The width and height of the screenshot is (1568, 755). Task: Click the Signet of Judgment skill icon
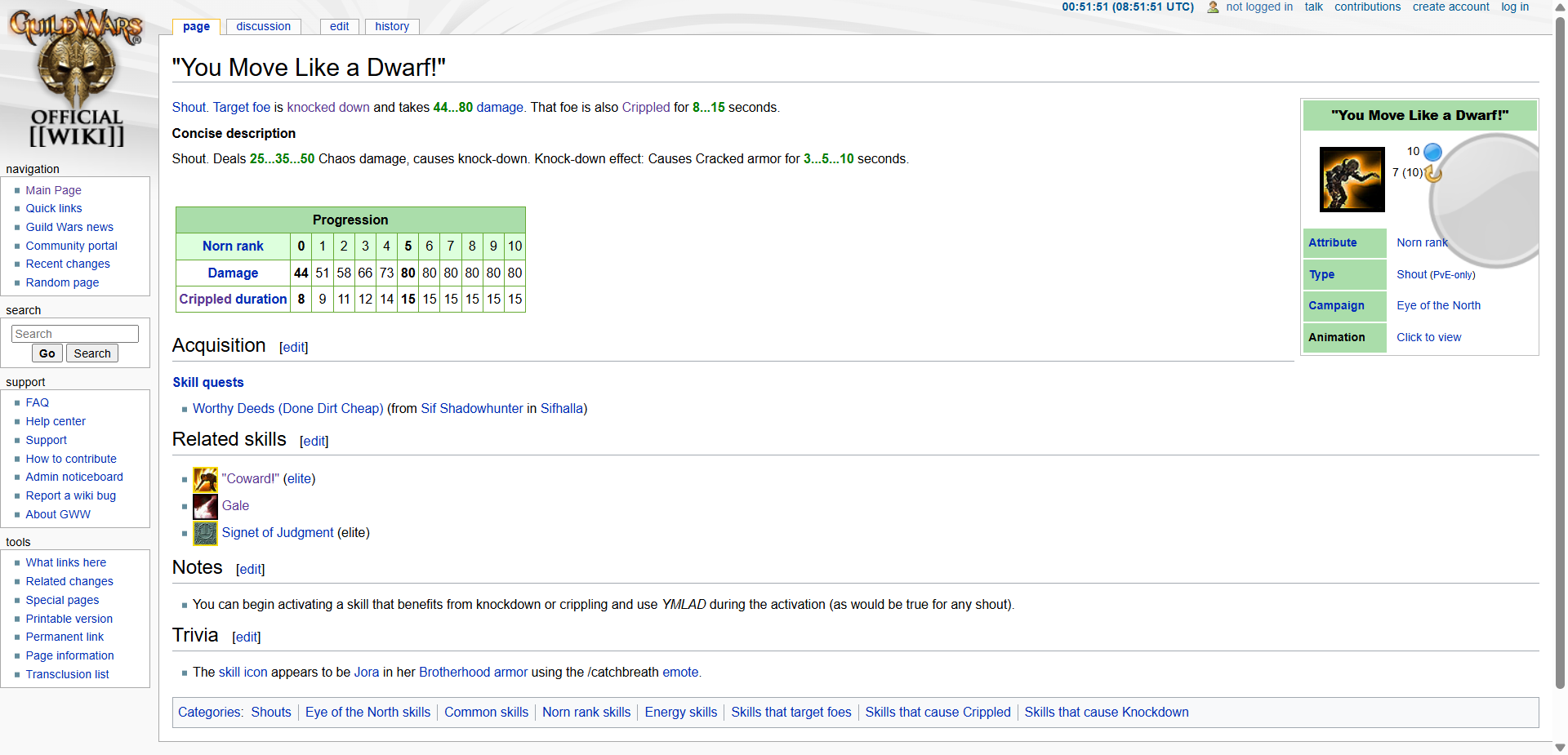tap(205, 533)
